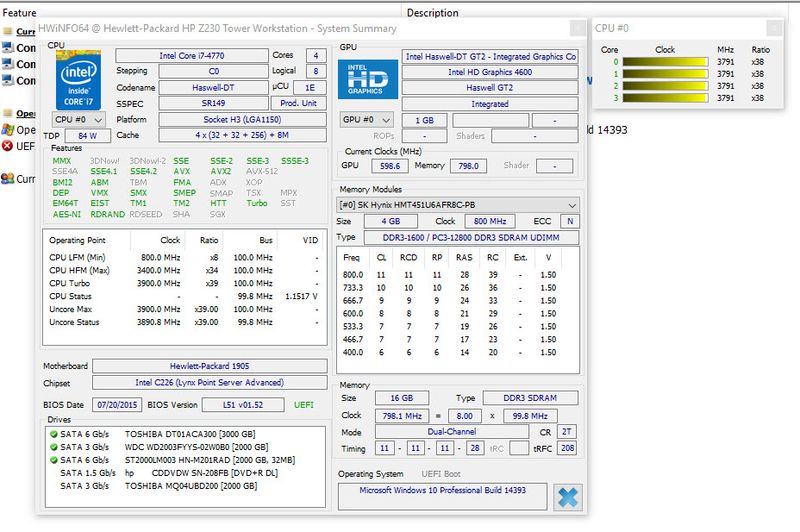Viewport: 800px width, 532px height.
Task: Click the Intel Core i7-4770 name field
Action: (192, 56)
